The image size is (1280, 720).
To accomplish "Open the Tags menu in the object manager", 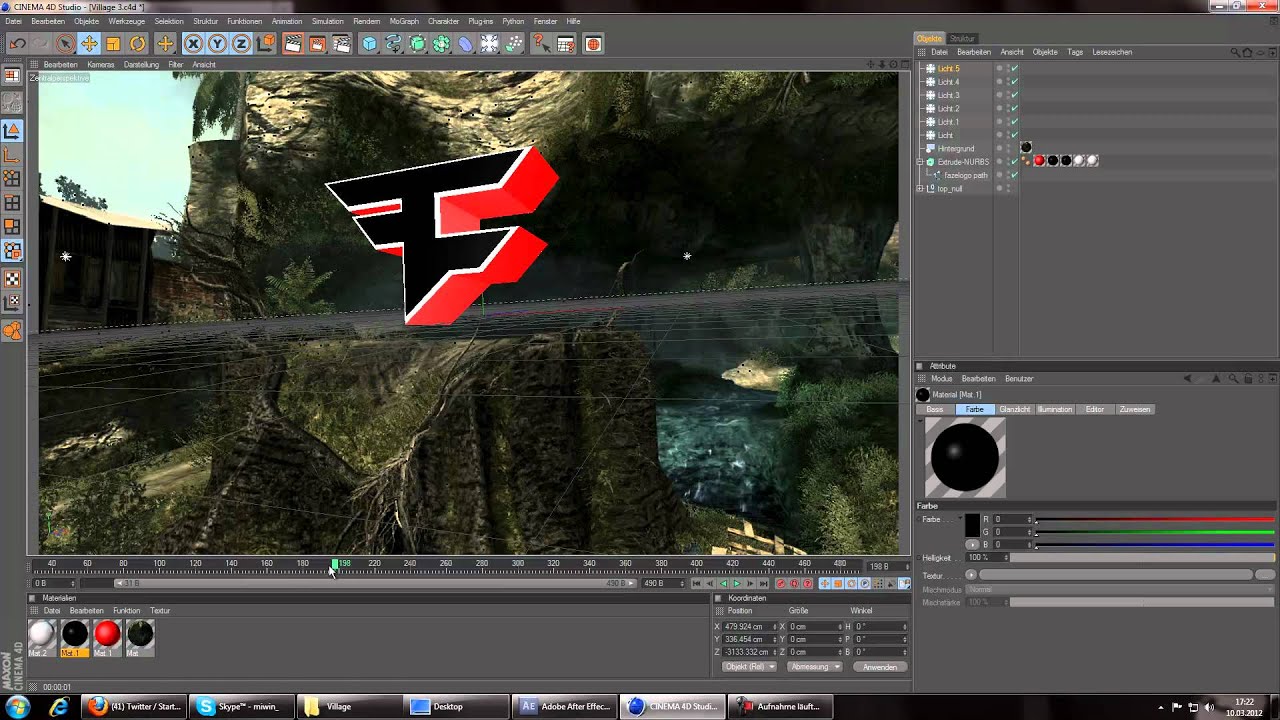I will 1075,52.
